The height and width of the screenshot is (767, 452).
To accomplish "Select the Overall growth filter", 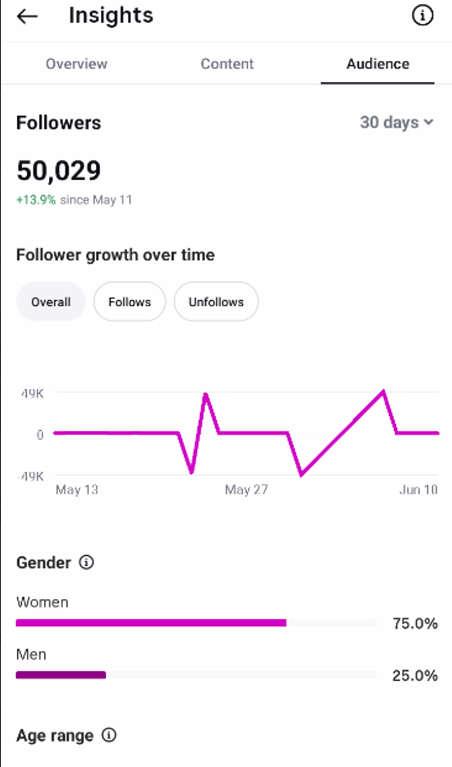I will pos(51,302).
